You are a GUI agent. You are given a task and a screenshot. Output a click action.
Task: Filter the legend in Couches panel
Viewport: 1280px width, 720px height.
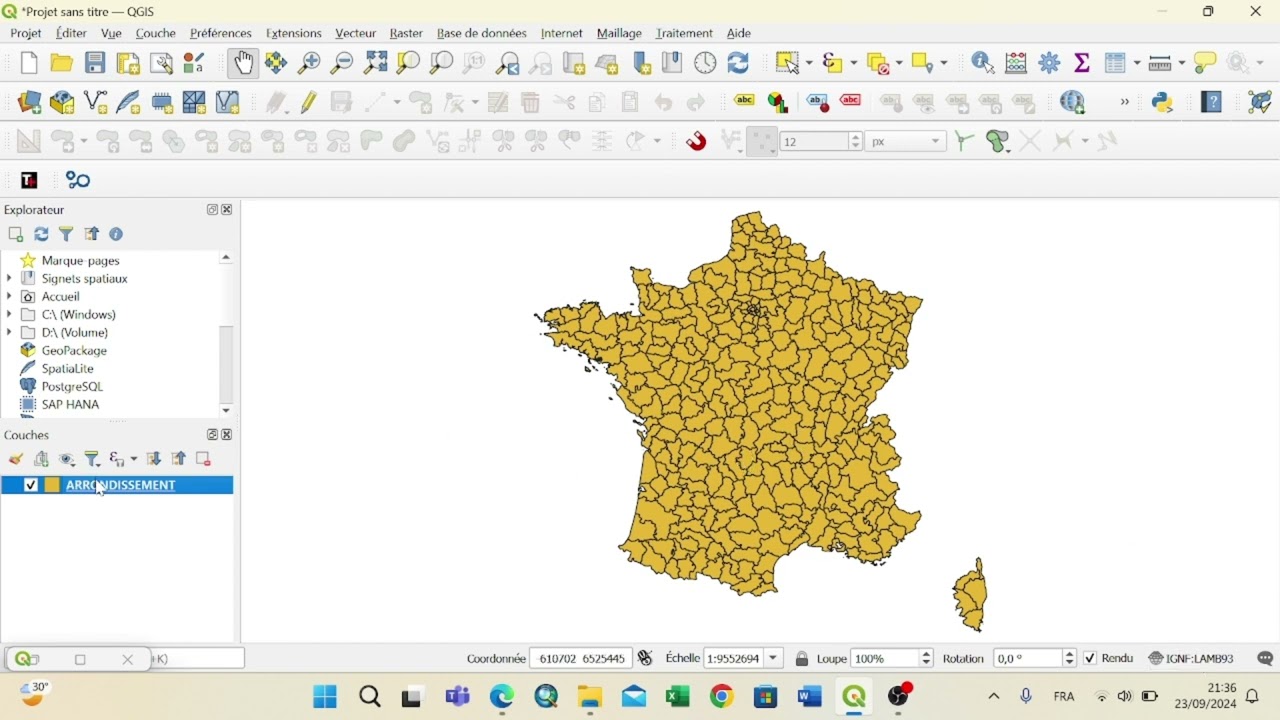pyautogui.click(x=93, y=461)
